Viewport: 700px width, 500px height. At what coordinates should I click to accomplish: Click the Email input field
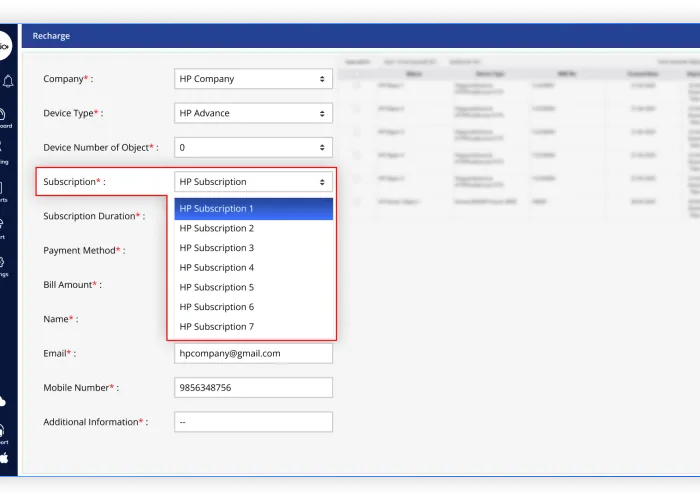(x=253, y=353)
